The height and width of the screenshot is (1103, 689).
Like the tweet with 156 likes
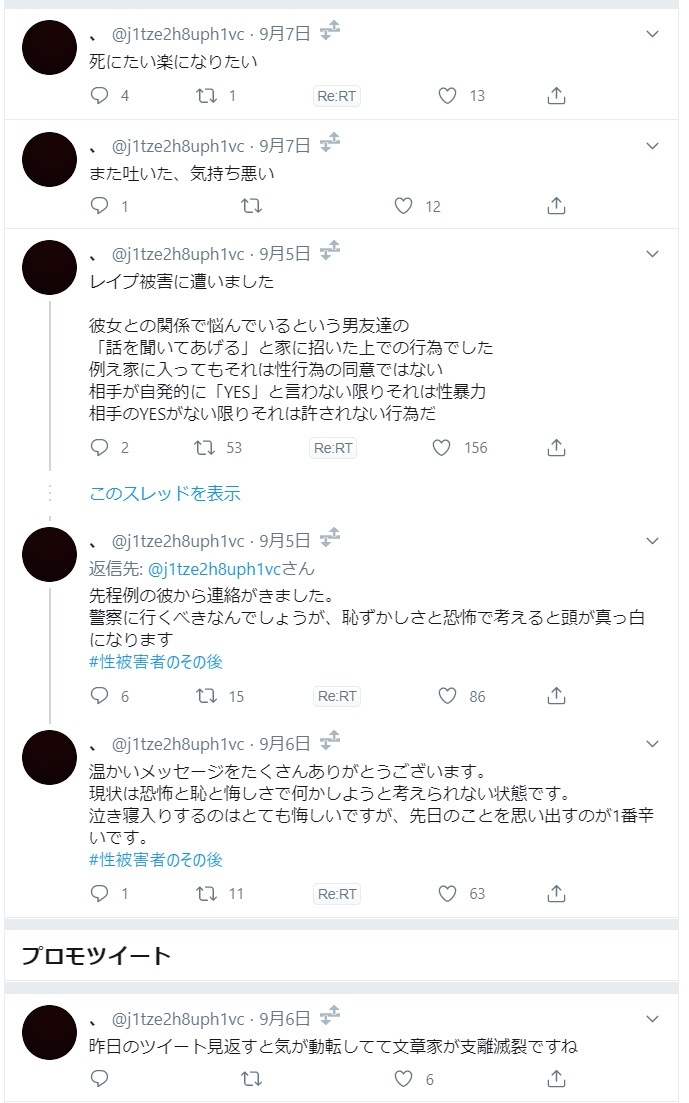[442, 448]
